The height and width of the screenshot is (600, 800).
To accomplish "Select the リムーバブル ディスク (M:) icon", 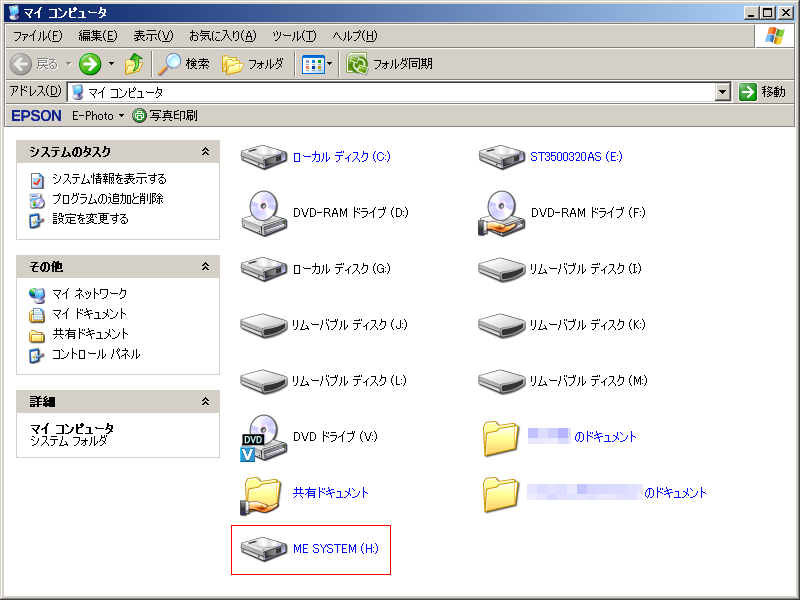I will coord(502,381).
